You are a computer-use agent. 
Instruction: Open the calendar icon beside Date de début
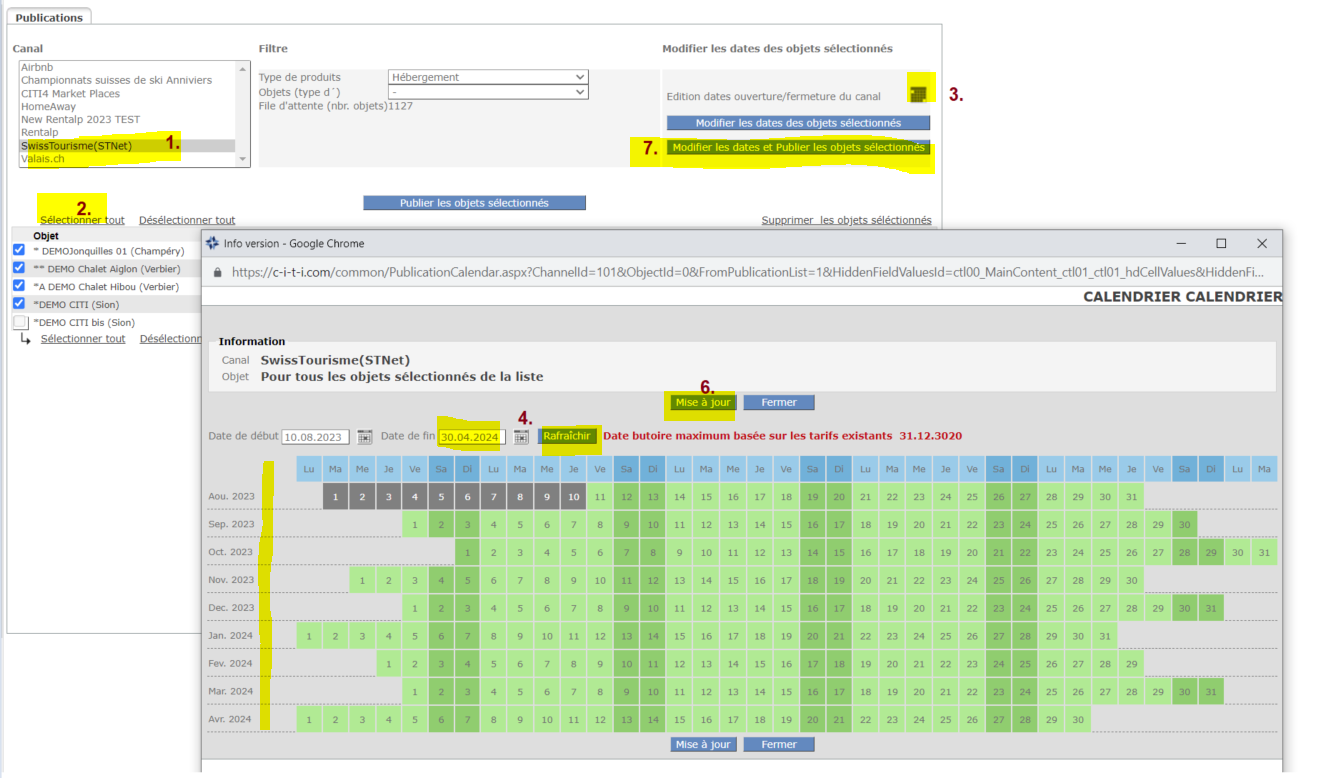(x=365, y=437)
